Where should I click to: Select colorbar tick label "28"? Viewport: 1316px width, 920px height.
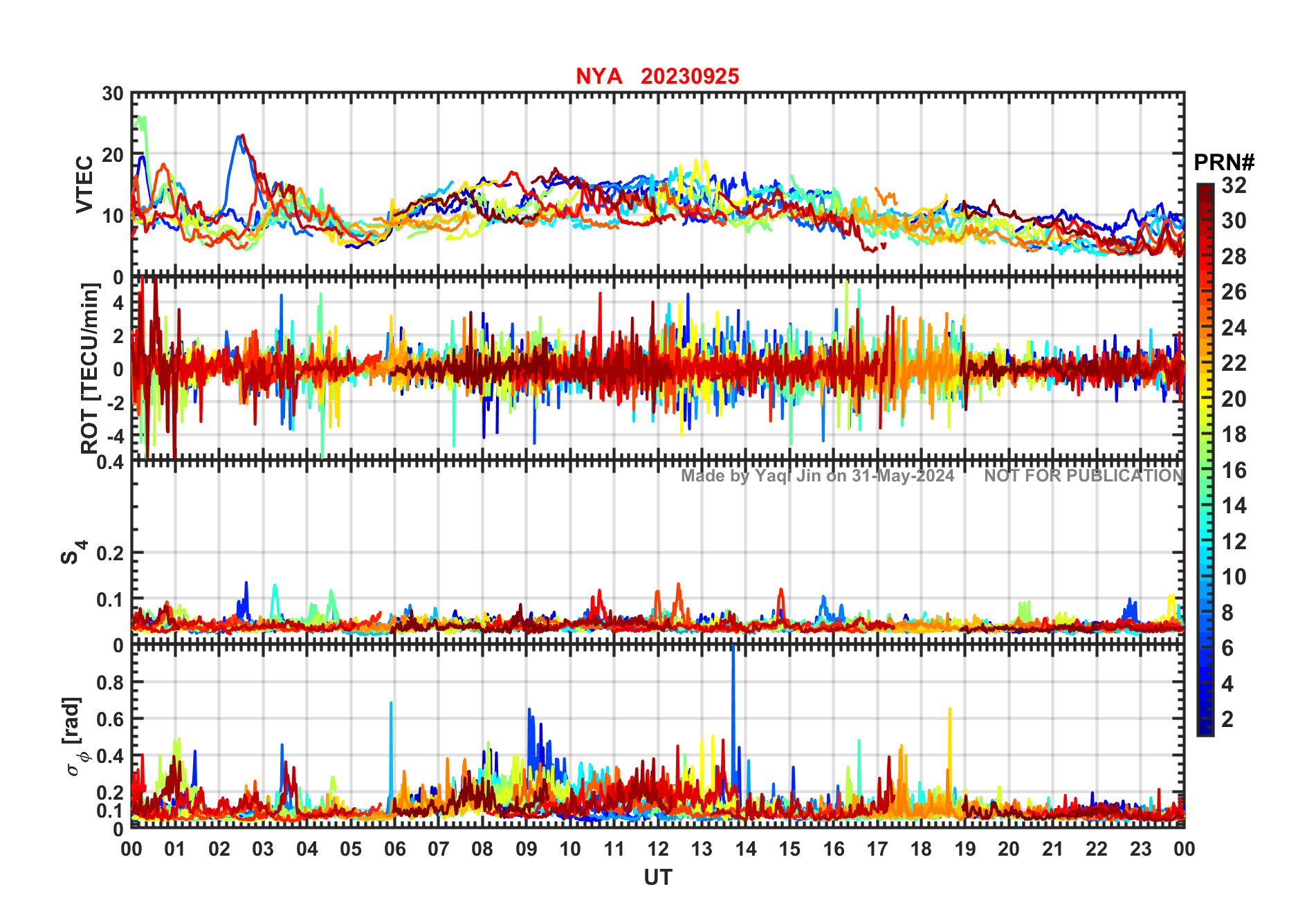(1234, 257)
